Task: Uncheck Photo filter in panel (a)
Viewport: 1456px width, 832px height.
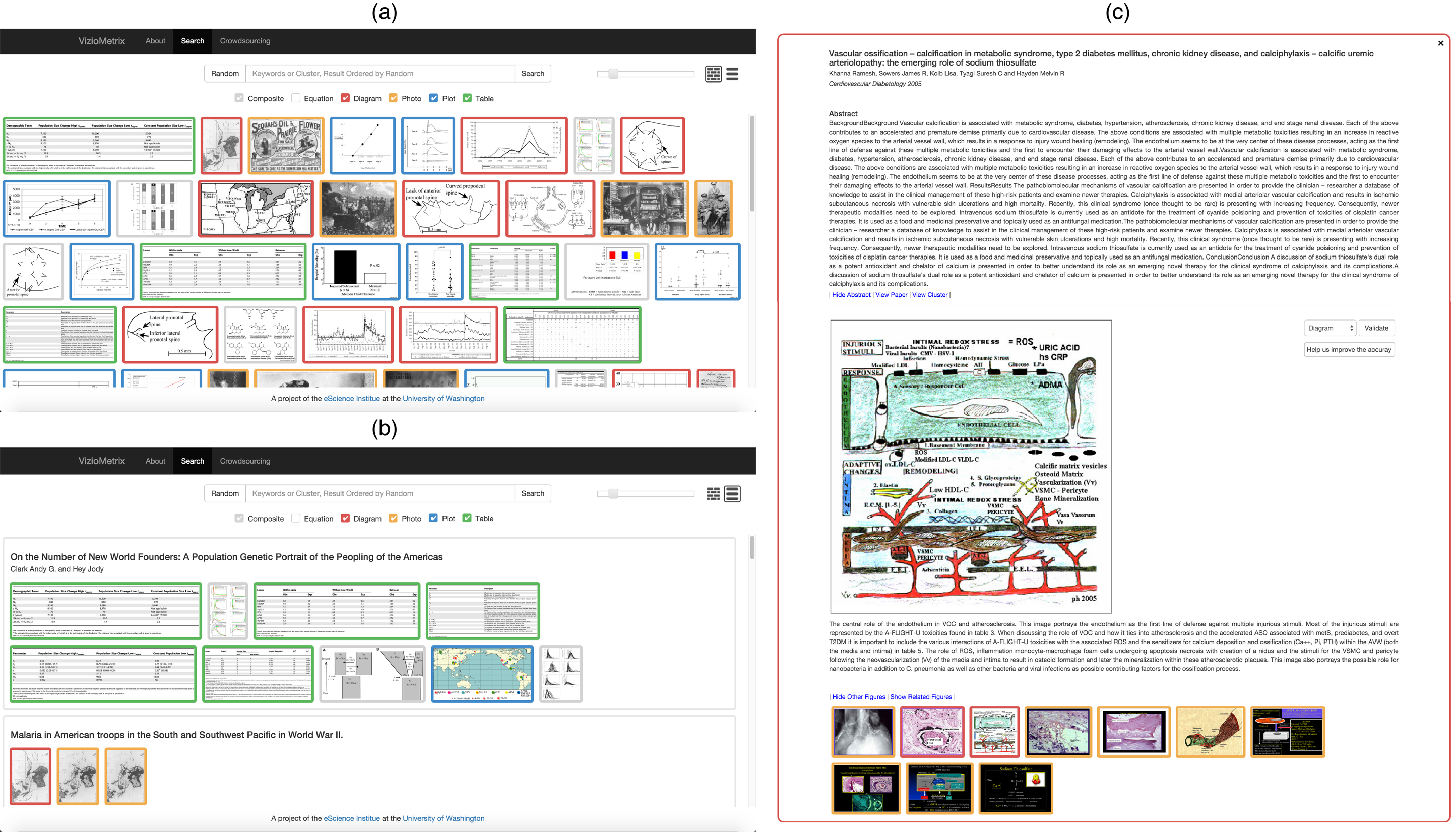Action: (393, 98)
